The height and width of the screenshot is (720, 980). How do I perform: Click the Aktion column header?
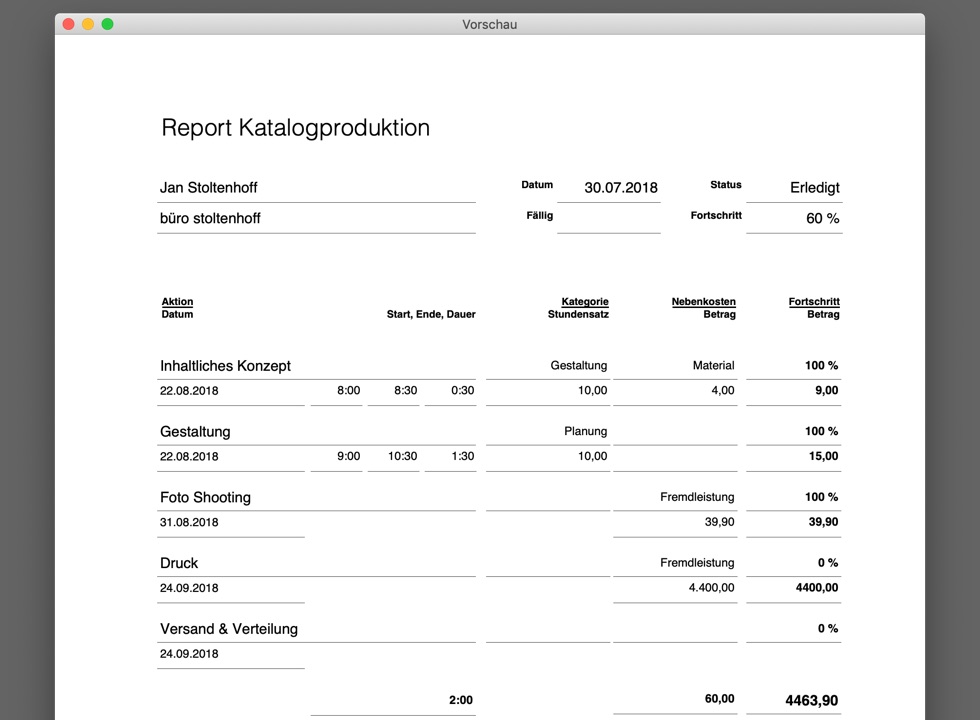tap(177, 302)
